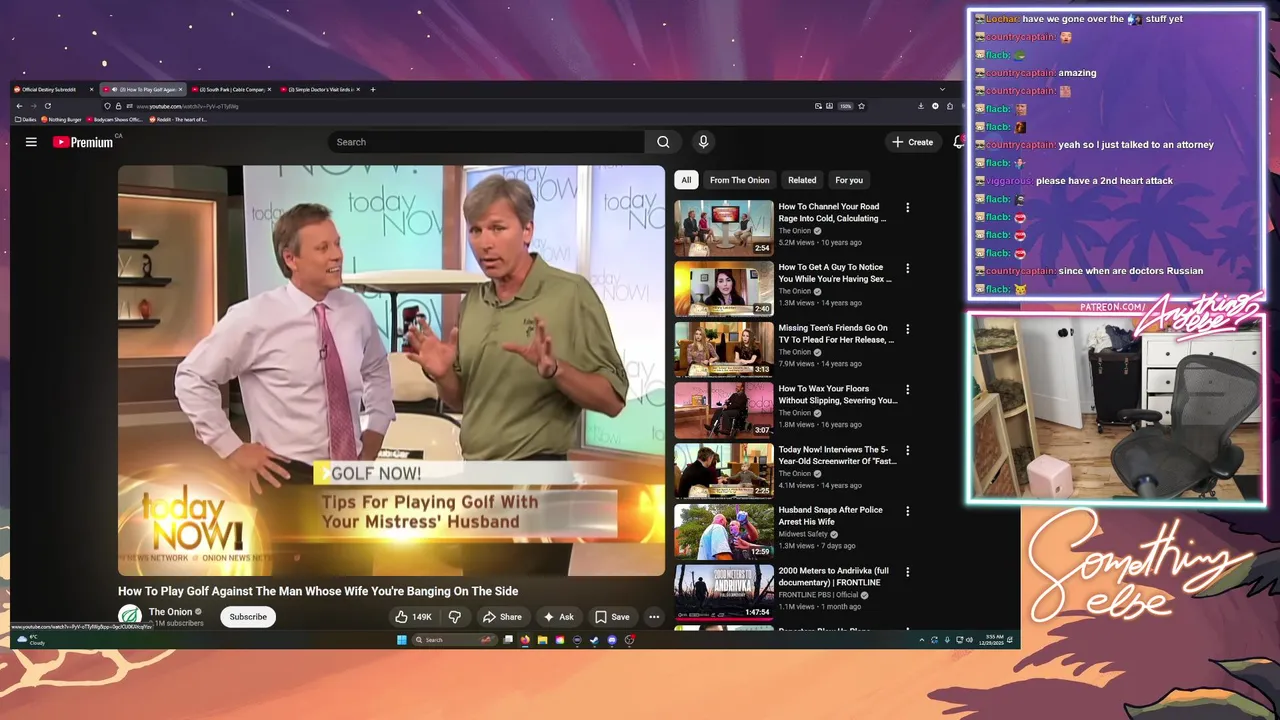Open Discord from the taskbar
Image resolution: width=1280 pixels, height=720 pixels.
612,640
